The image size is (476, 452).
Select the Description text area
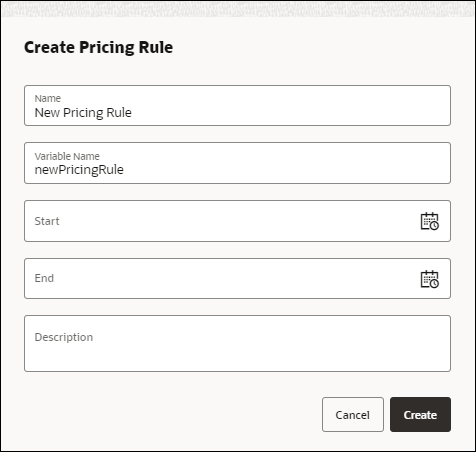[x=237, y=343]
